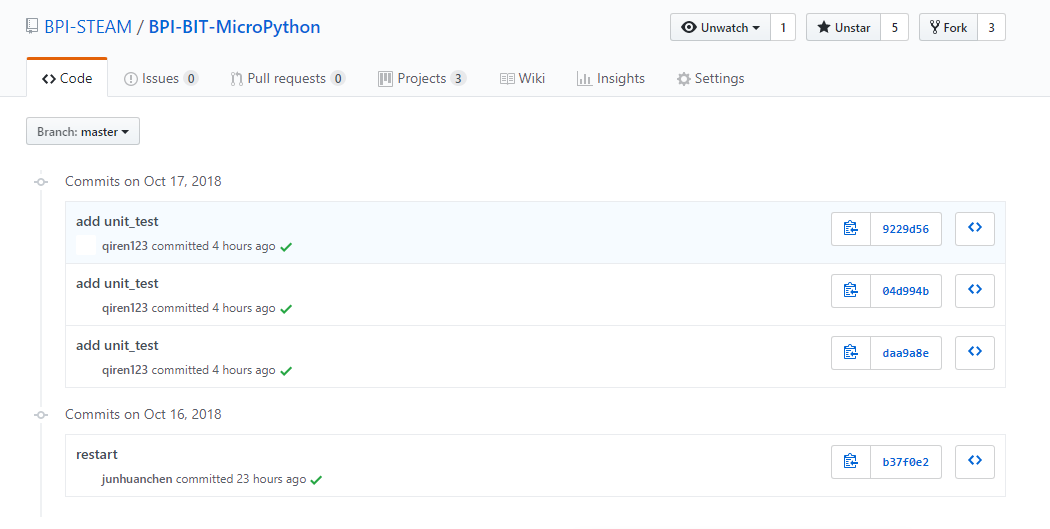1050x529 pixels.
Task: Switch to the Code tab
Action: pyautogui.click(x=67, y=78)
